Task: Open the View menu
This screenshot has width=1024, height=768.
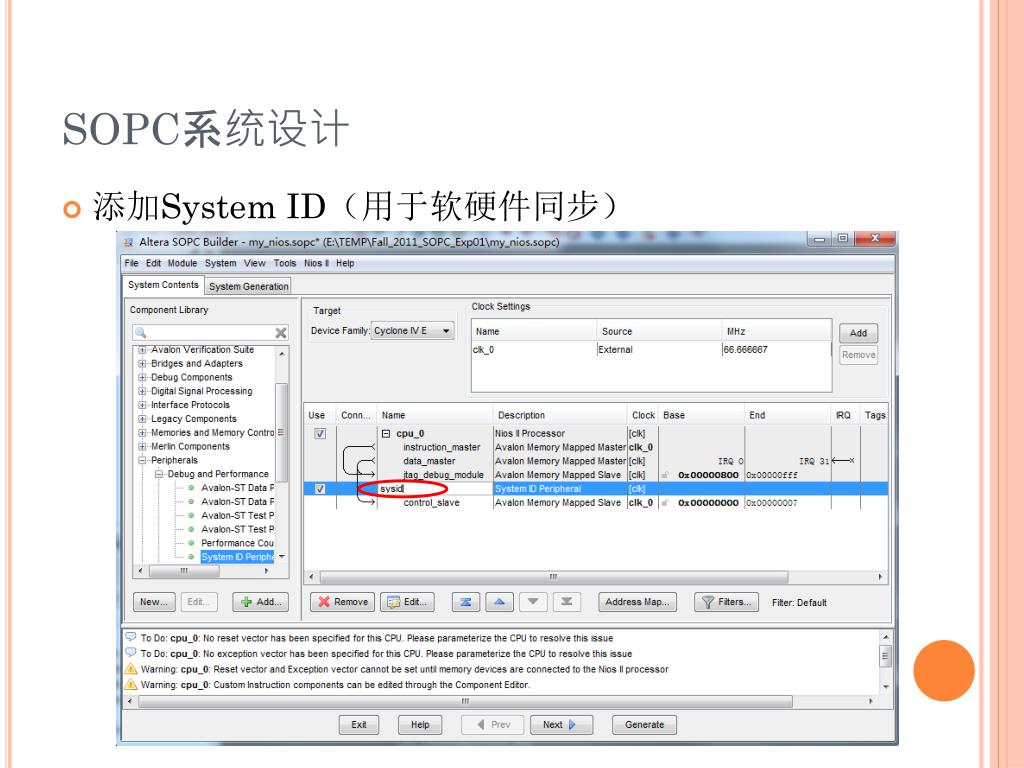Action: coord(255,263)
